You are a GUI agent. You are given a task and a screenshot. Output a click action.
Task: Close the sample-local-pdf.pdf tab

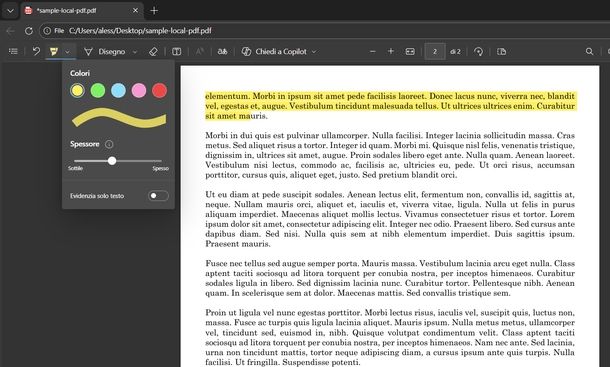coord(135,11)
